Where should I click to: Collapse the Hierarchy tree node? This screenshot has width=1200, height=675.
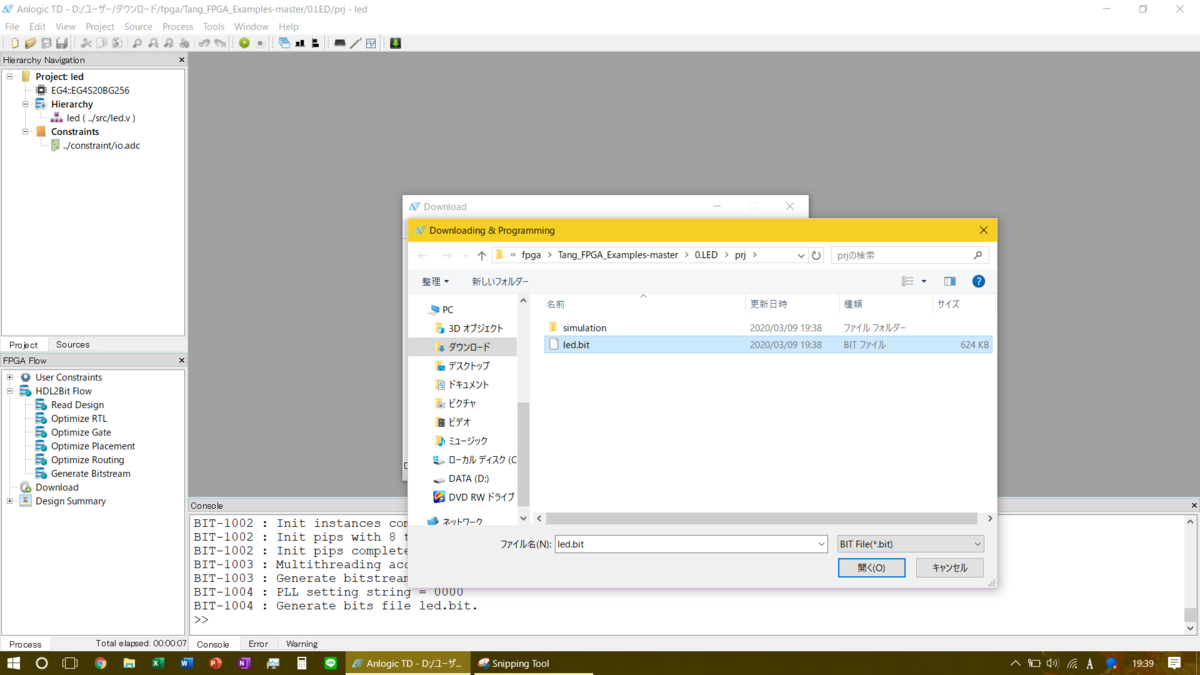click(x=26, y=104)
